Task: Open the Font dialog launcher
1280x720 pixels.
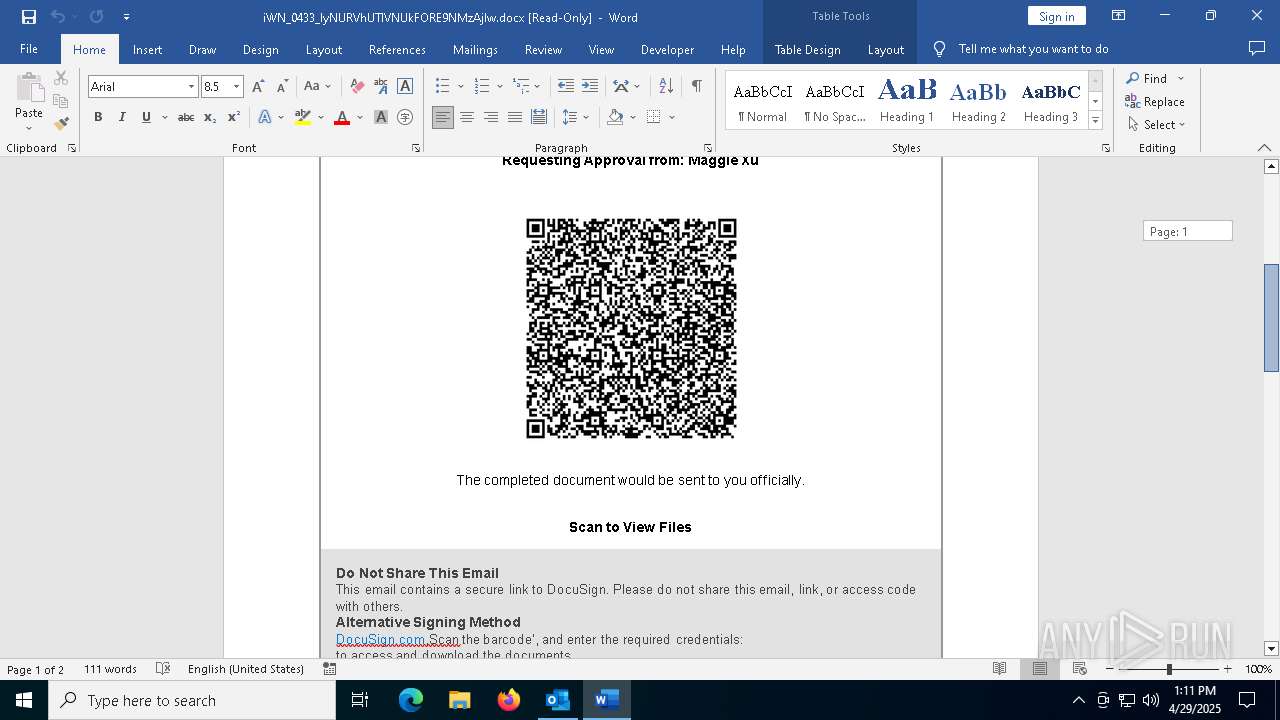Action: (x=416, y=148)
